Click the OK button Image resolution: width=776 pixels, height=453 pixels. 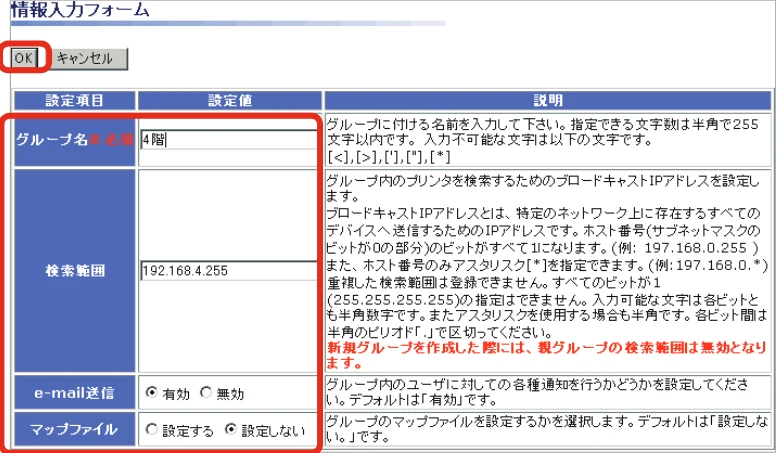click(x=24, y=58)
